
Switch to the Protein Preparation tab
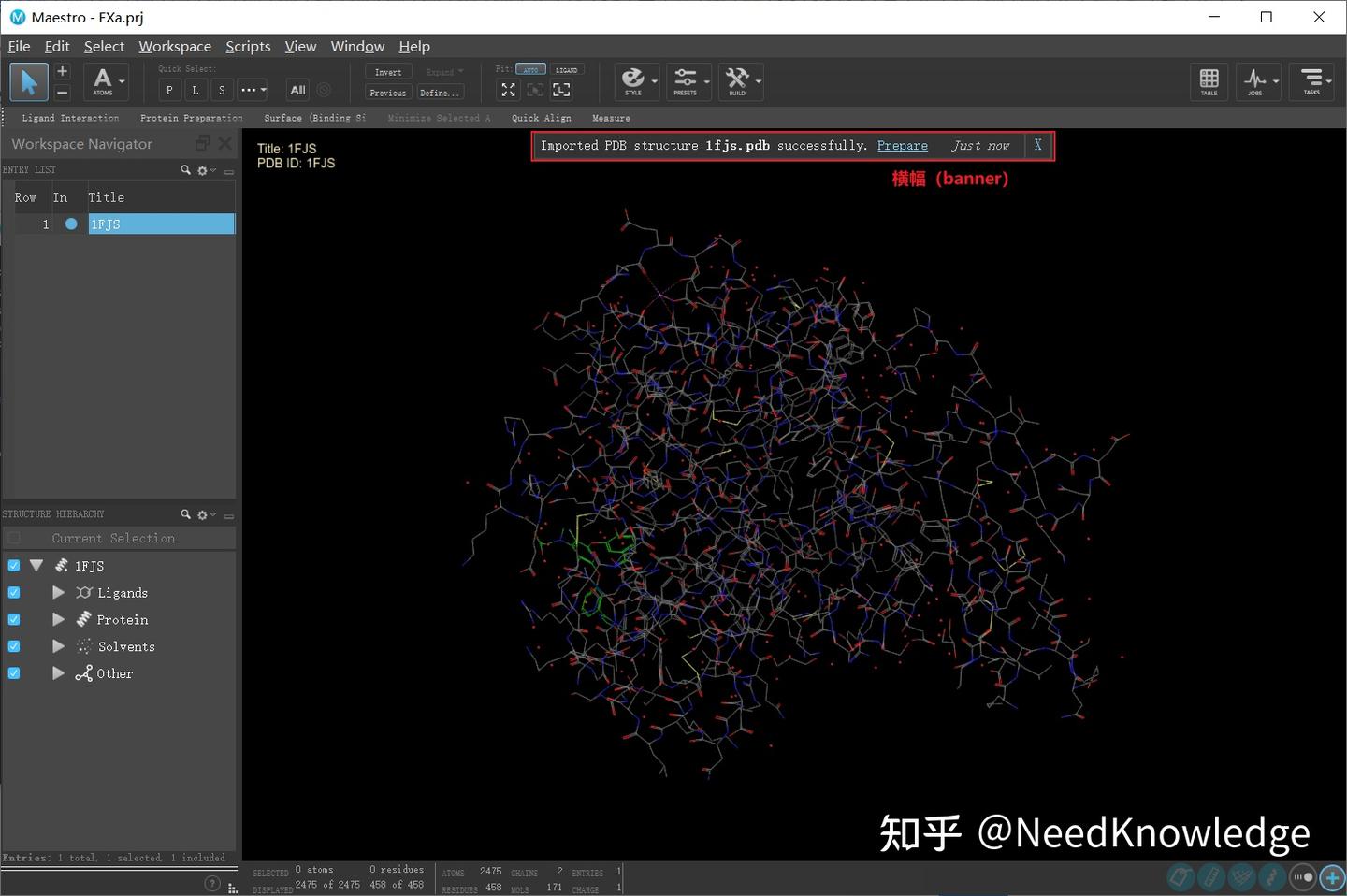(191, 118)
